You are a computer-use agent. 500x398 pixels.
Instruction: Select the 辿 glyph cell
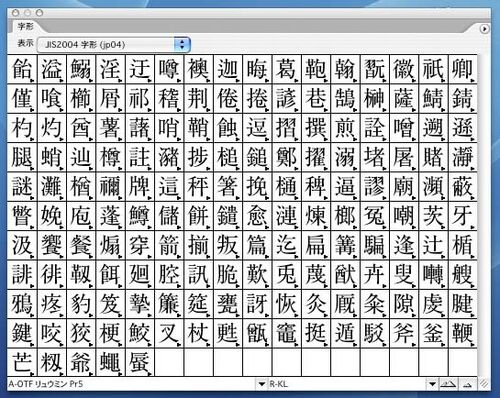[x=81, y=157]
